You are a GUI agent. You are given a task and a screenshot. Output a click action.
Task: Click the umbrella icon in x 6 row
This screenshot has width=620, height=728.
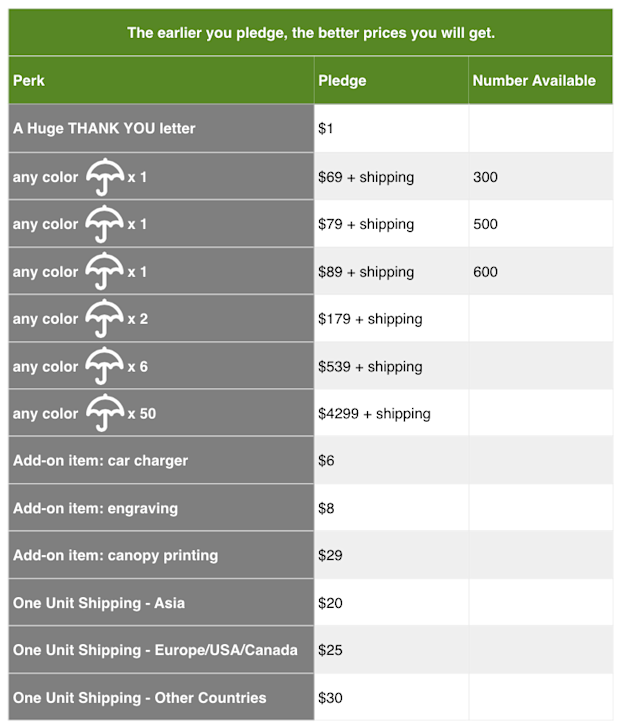[105, 366]
